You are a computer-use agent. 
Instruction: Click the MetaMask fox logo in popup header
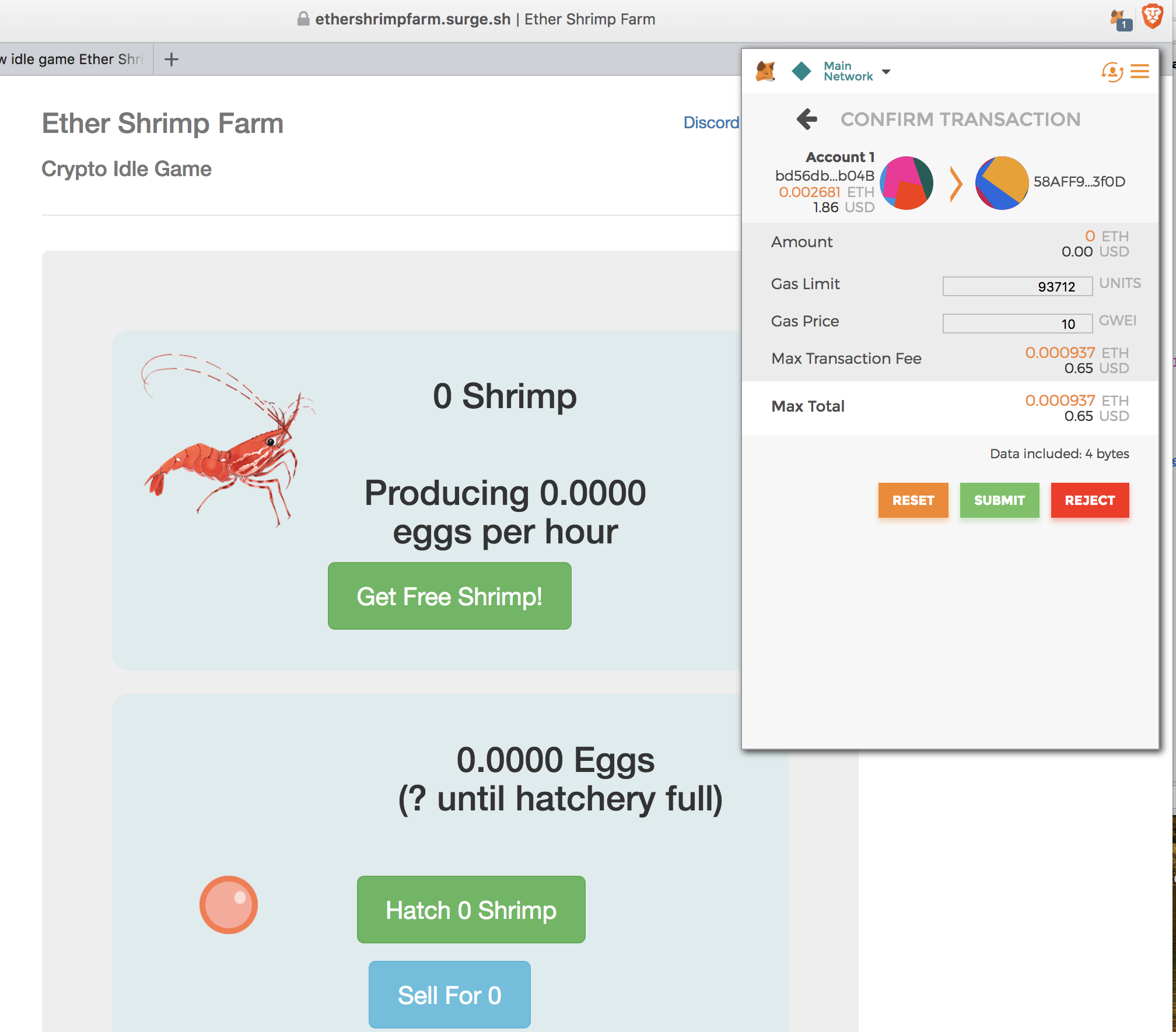click(x=765, y=72)
